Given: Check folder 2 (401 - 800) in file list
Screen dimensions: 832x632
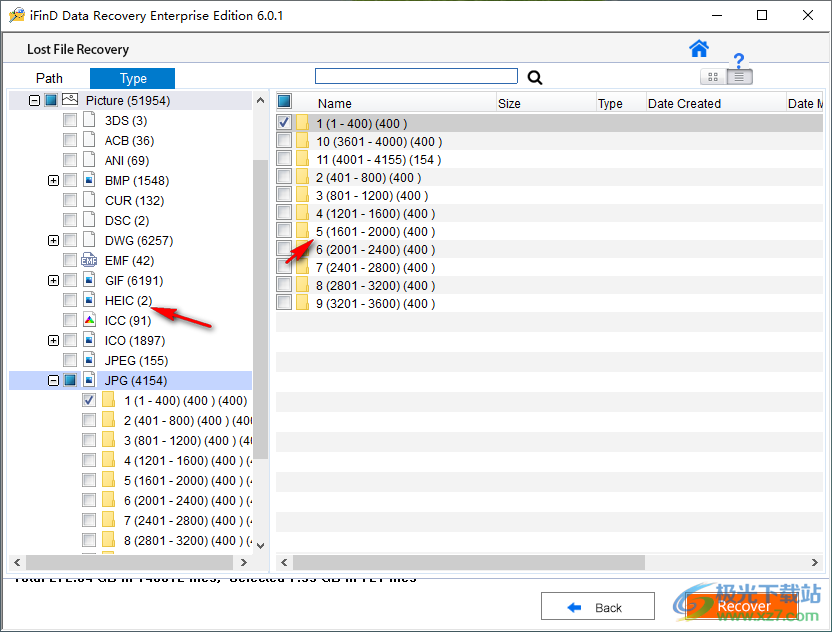Looking at the screenshot, I should tap(284, 177).
